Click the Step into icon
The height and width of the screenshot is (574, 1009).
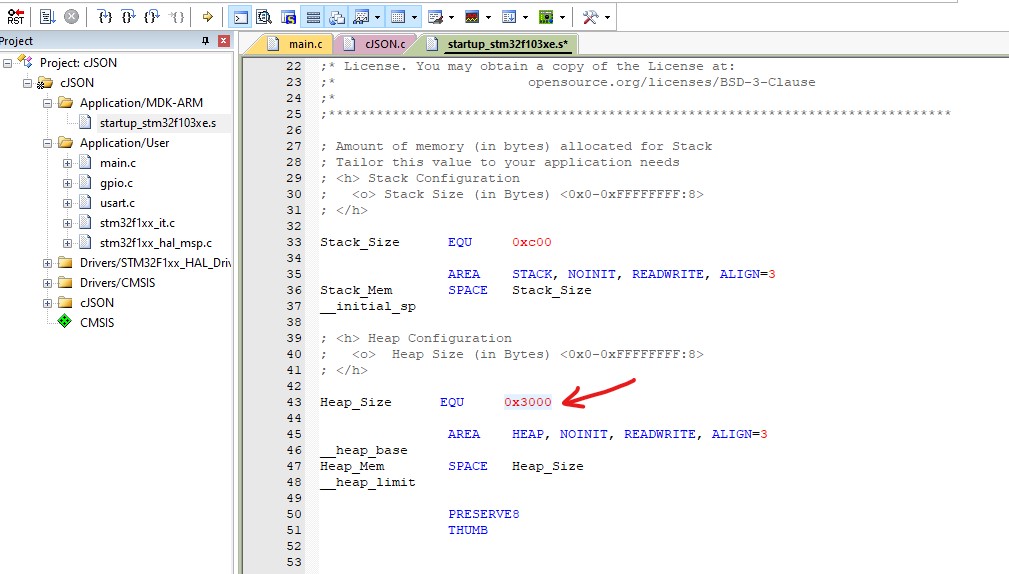click(105, 17)
